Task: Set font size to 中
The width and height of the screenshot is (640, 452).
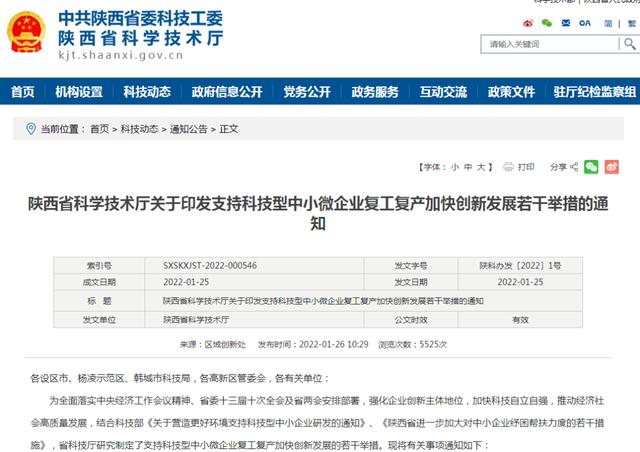Action: pyautogui.click(x=468, y=167)
